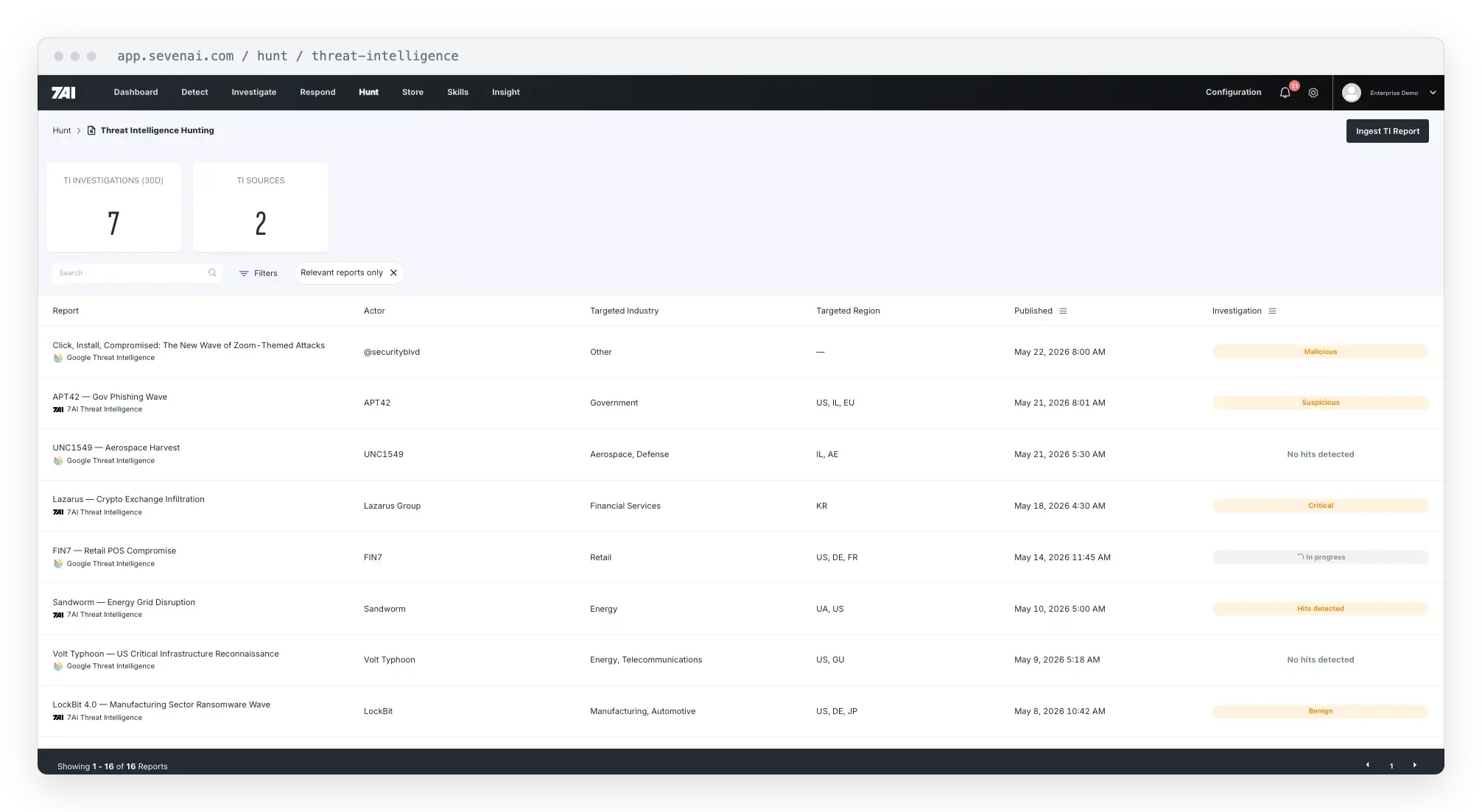Click the Filters funnel icon
Viewport: 1482px width, 812px height.
[x=244, y=273]
